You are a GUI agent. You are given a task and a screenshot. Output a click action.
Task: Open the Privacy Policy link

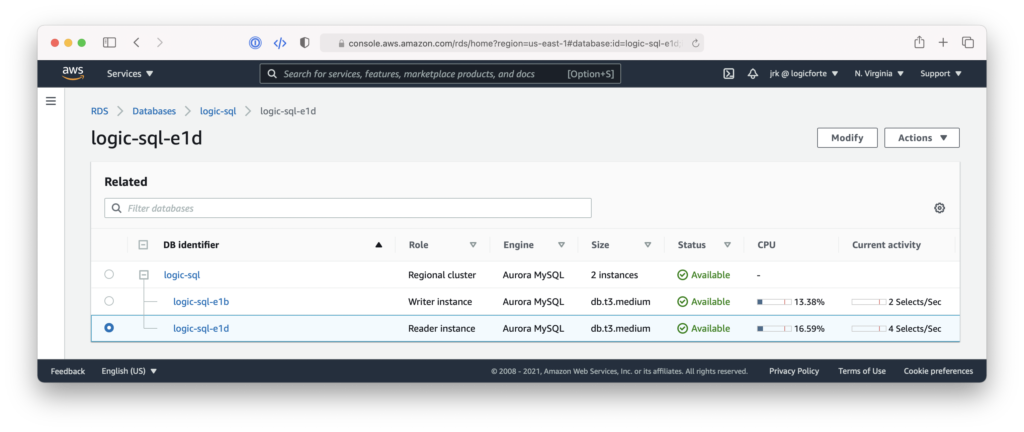793,371
